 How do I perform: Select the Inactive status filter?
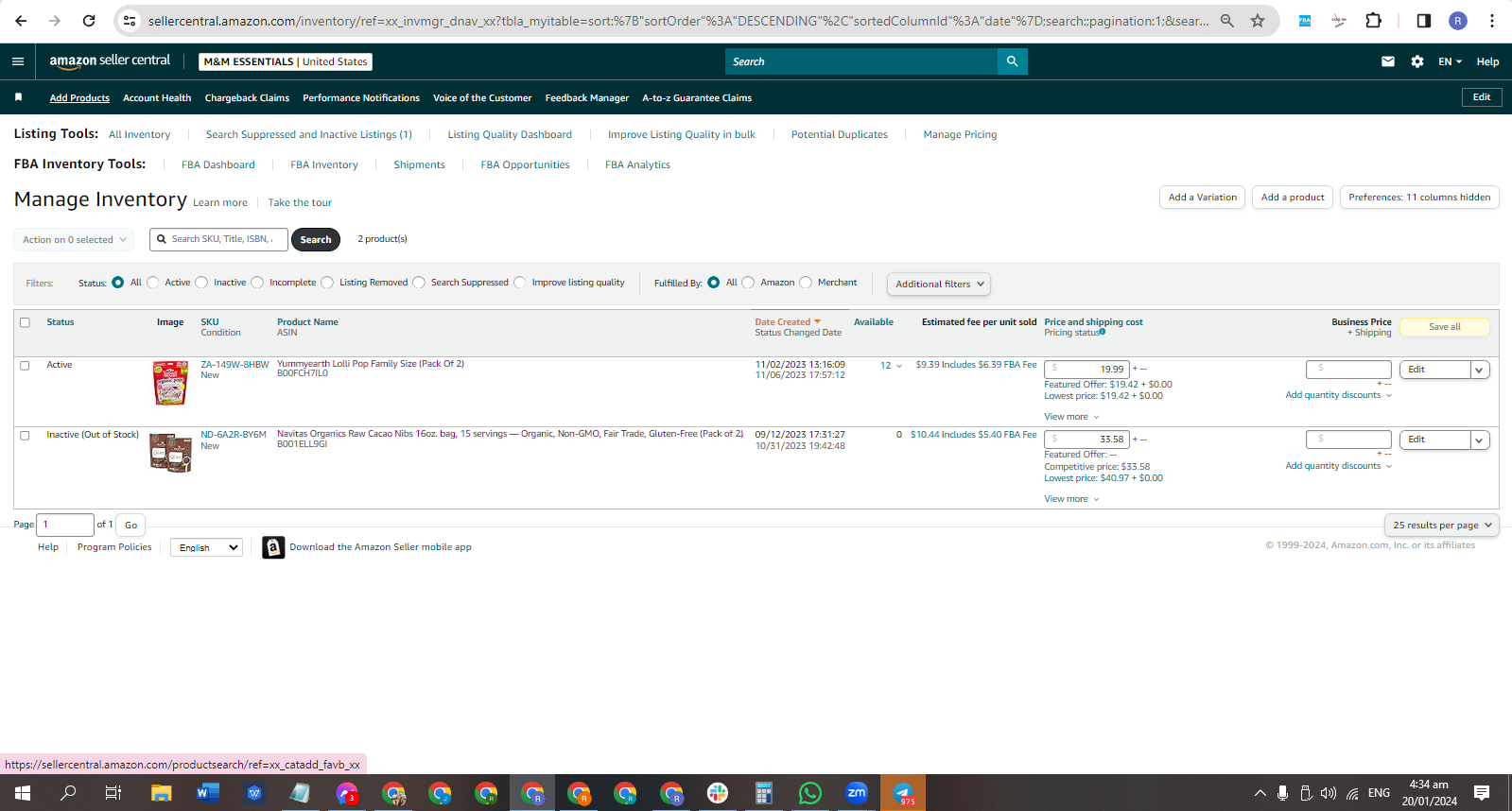coord(201,283)
